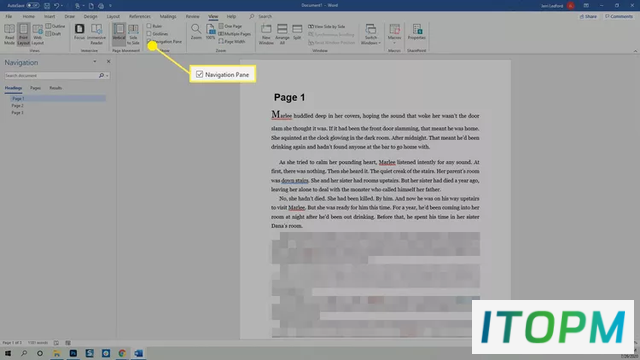Choose One Page zoom
Screen dimensions: 640x360
[x=230, y=26]
